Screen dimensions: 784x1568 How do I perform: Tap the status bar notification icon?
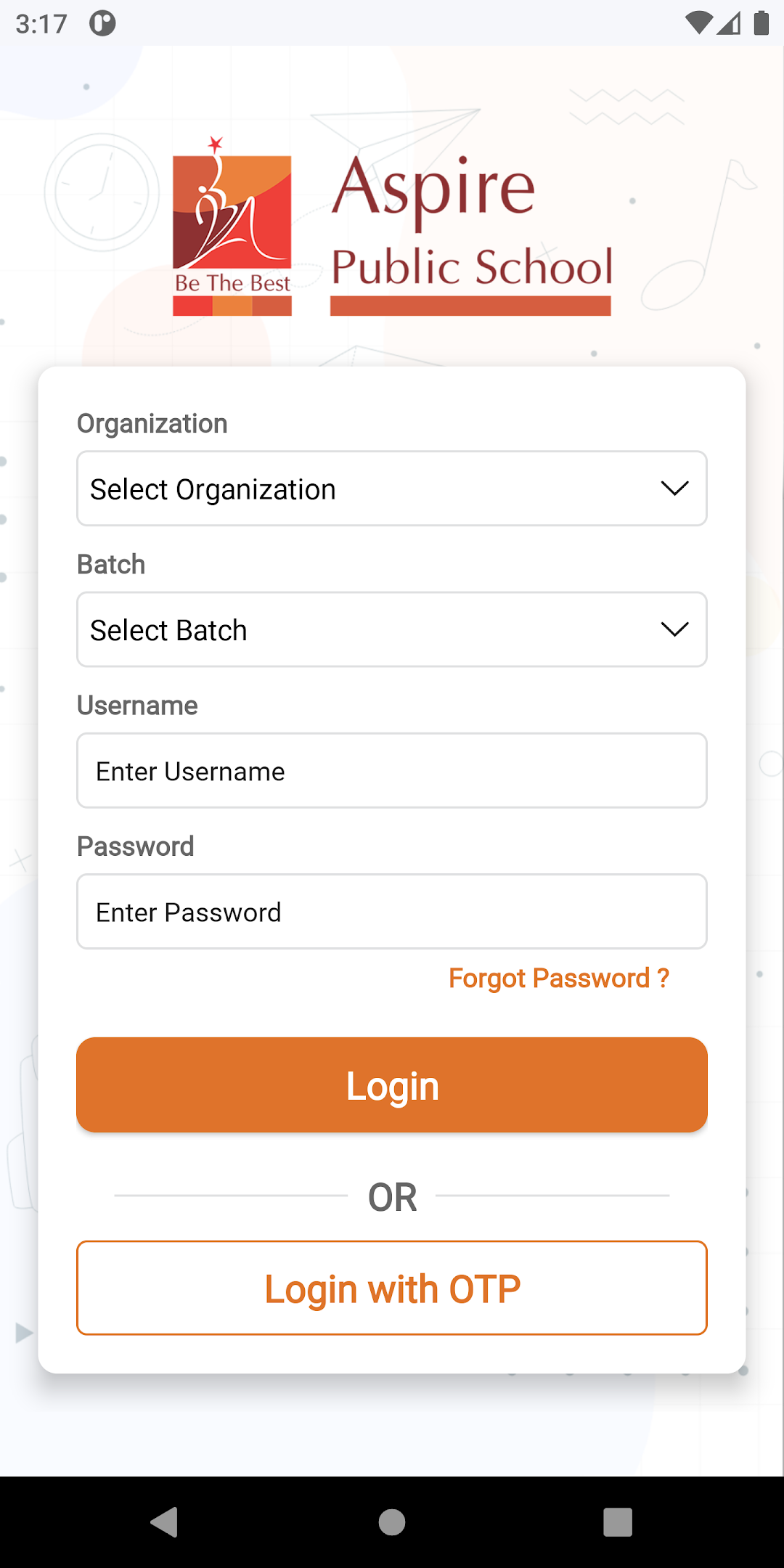(102, 23)
